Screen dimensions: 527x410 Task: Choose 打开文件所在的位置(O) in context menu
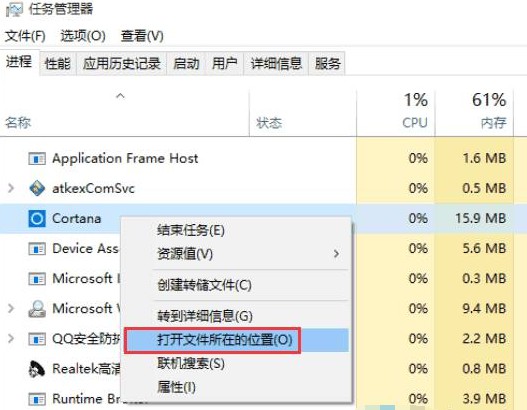pos(236,340)
